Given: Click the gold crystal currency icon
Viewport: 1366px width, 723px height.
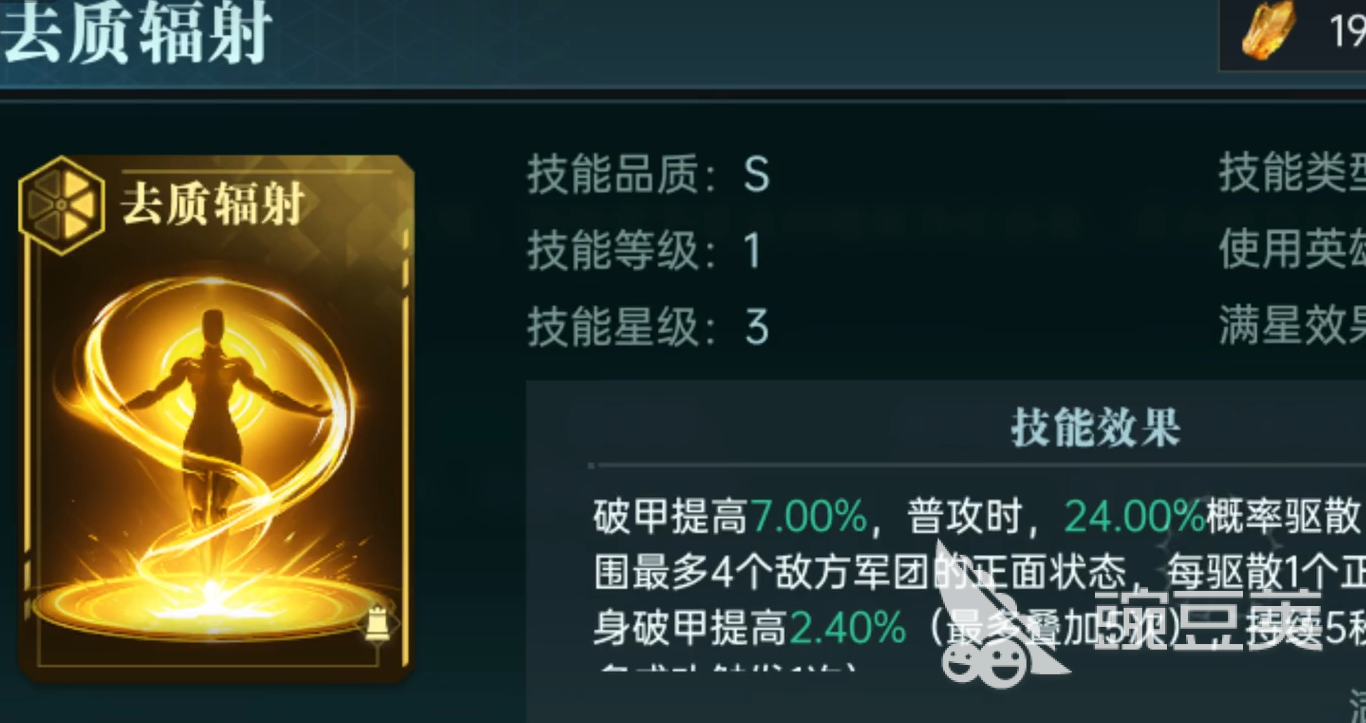Looking at the screenshot, I should coord(1269,31).
